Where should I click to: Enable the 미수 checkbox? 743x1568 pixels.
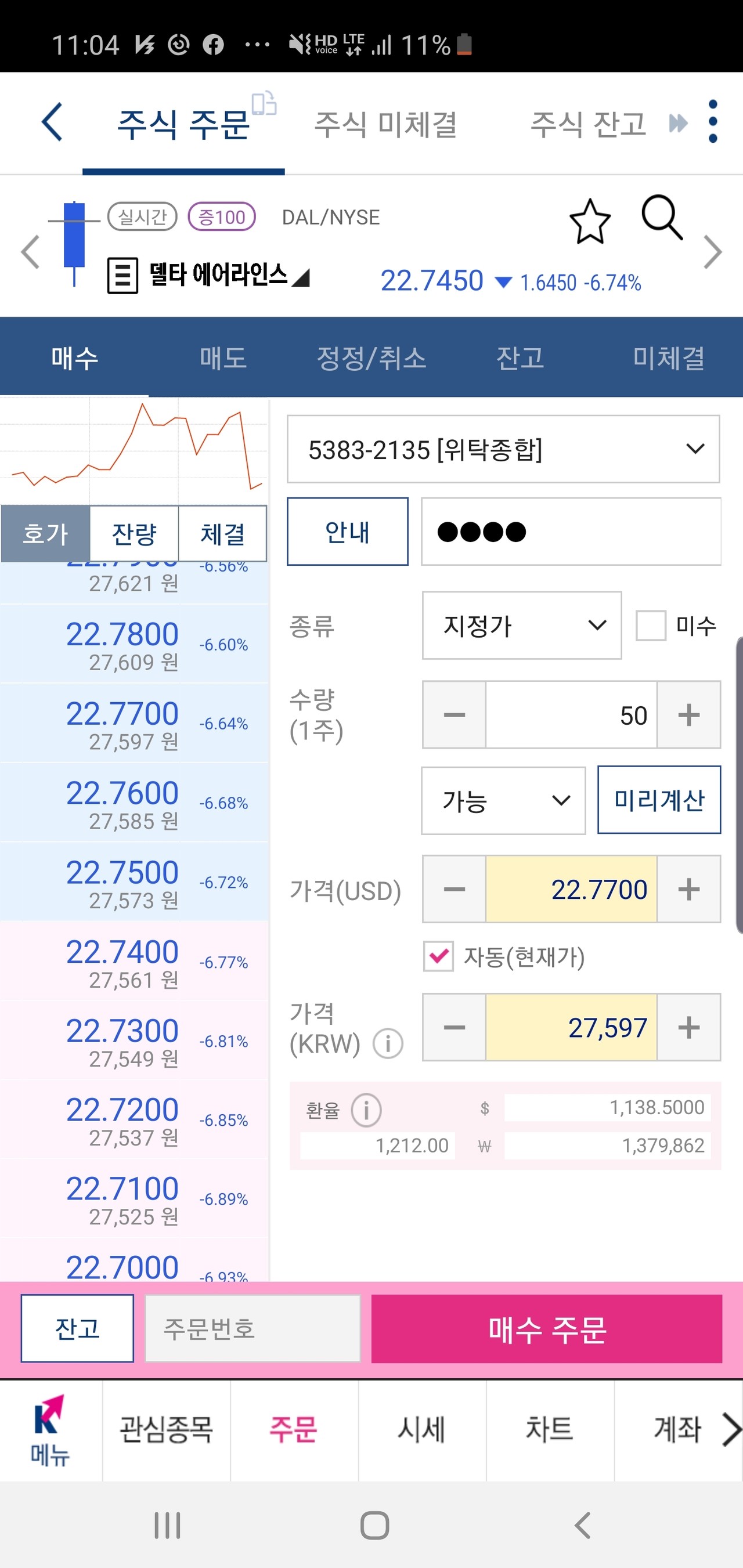click(x=651, y=625)
